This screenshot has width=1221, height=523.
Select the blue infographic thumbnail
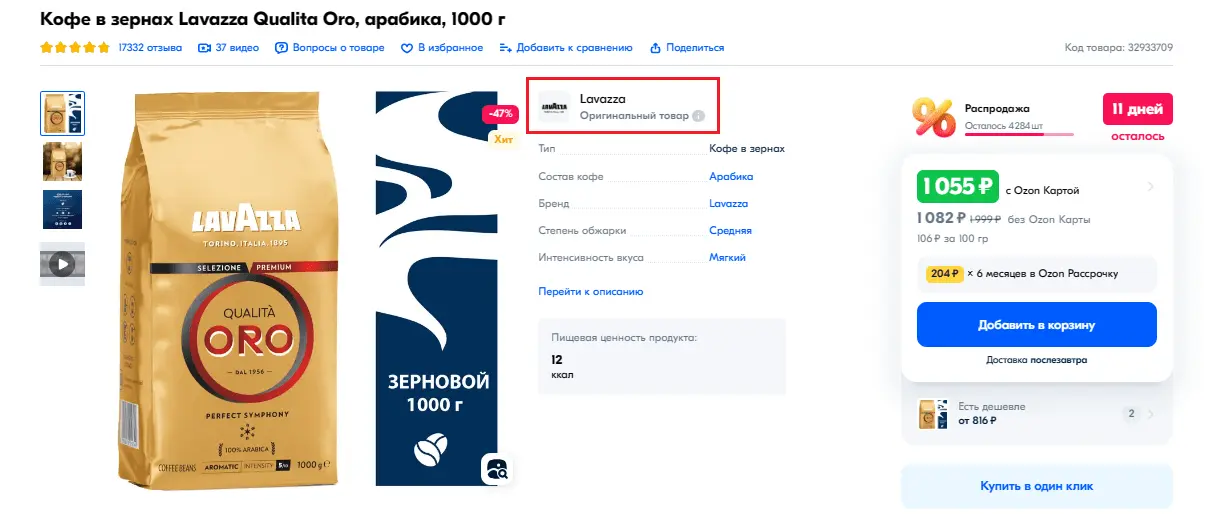62,209
